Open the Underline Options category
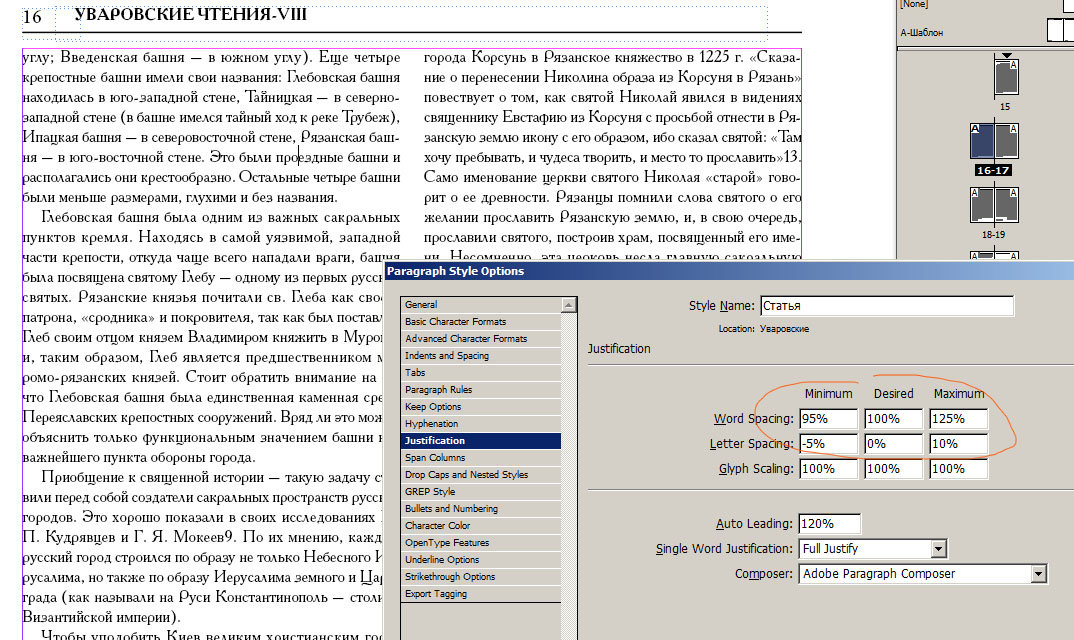This screenshot has width=1074, height=640. (481, 560)
